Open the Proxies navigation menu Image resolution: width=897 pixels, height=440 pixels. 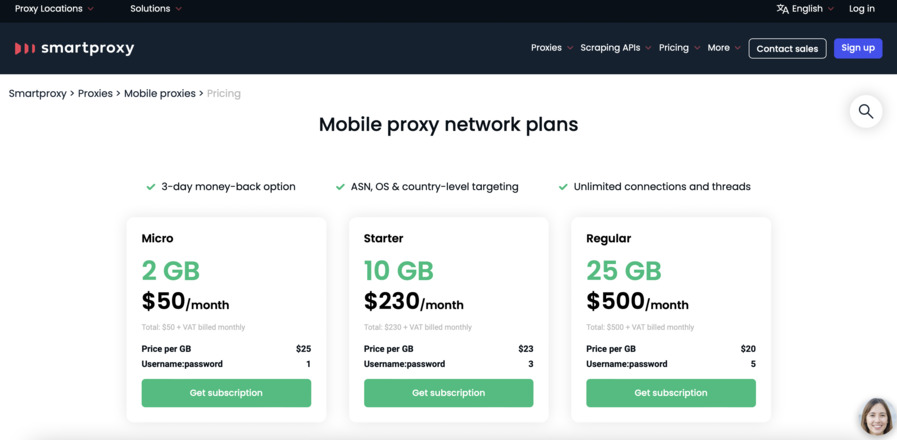[551, 48]
